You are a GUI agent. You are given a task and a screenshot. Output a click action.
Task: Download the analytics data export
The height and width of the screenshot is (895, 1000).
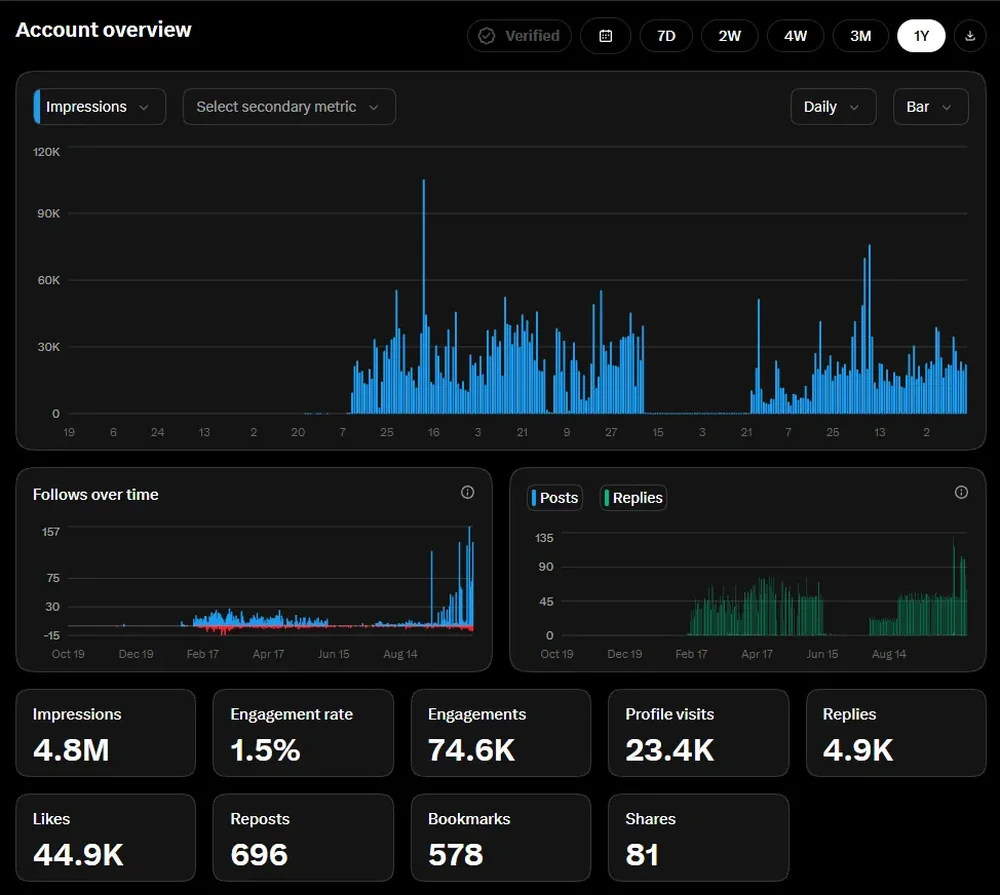click(969, 36)
